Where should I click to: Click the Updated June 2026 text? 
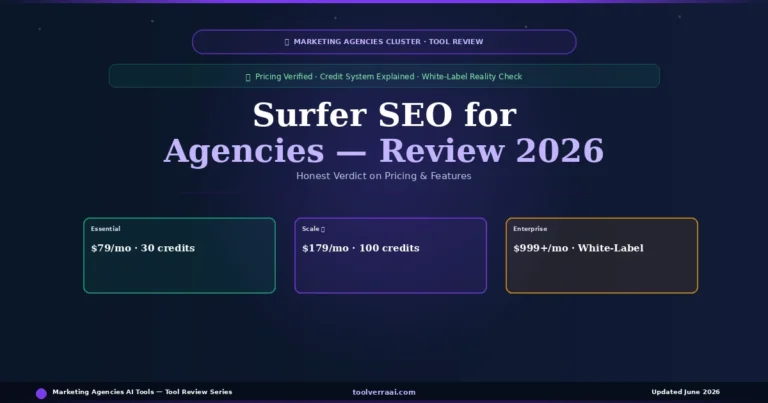[685, 392]
